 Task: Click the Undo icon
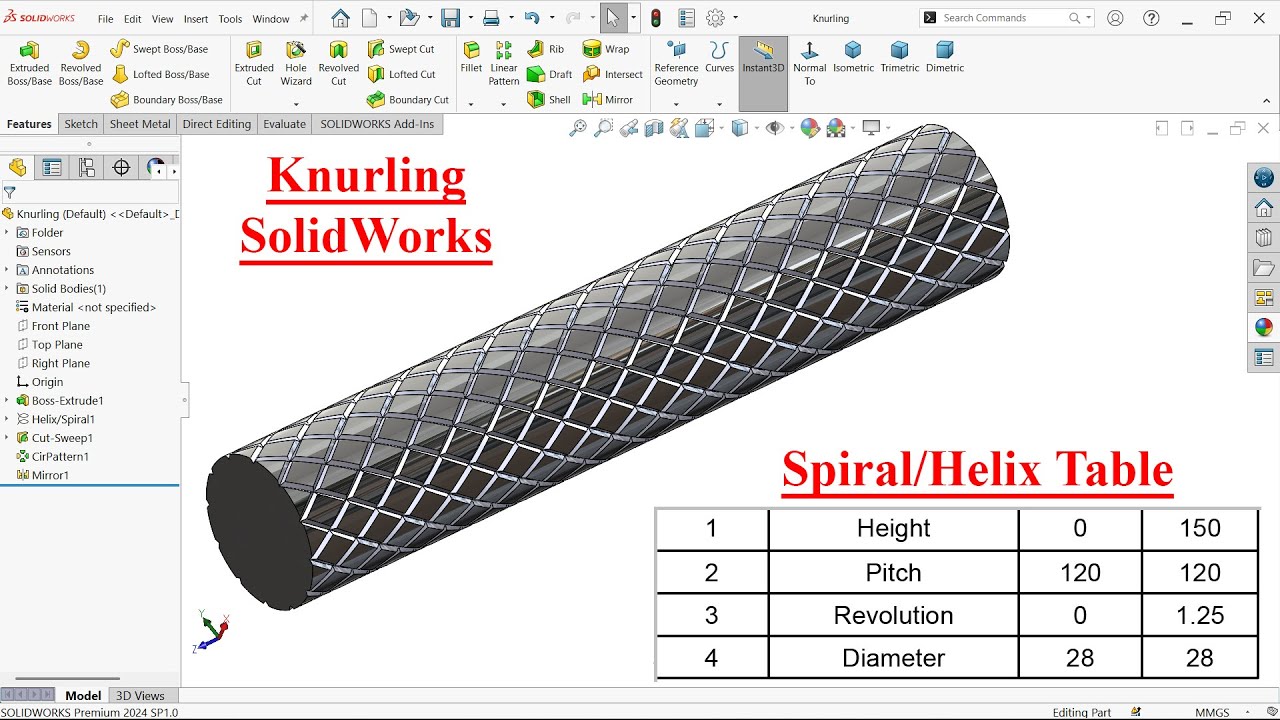pyautogui.click(x=532, y=18)
